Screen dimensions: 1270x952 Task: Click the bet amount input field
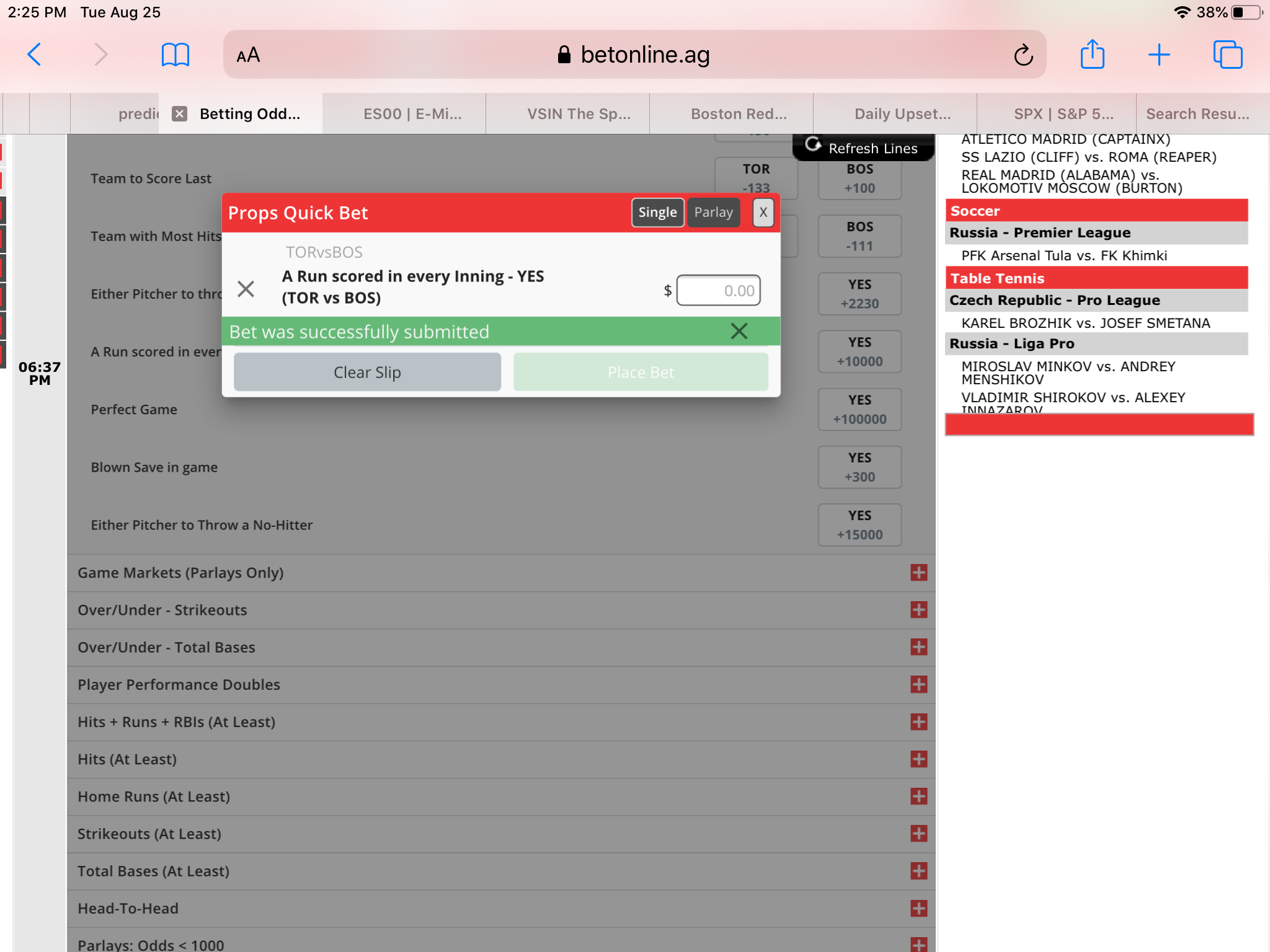[718, 290]
